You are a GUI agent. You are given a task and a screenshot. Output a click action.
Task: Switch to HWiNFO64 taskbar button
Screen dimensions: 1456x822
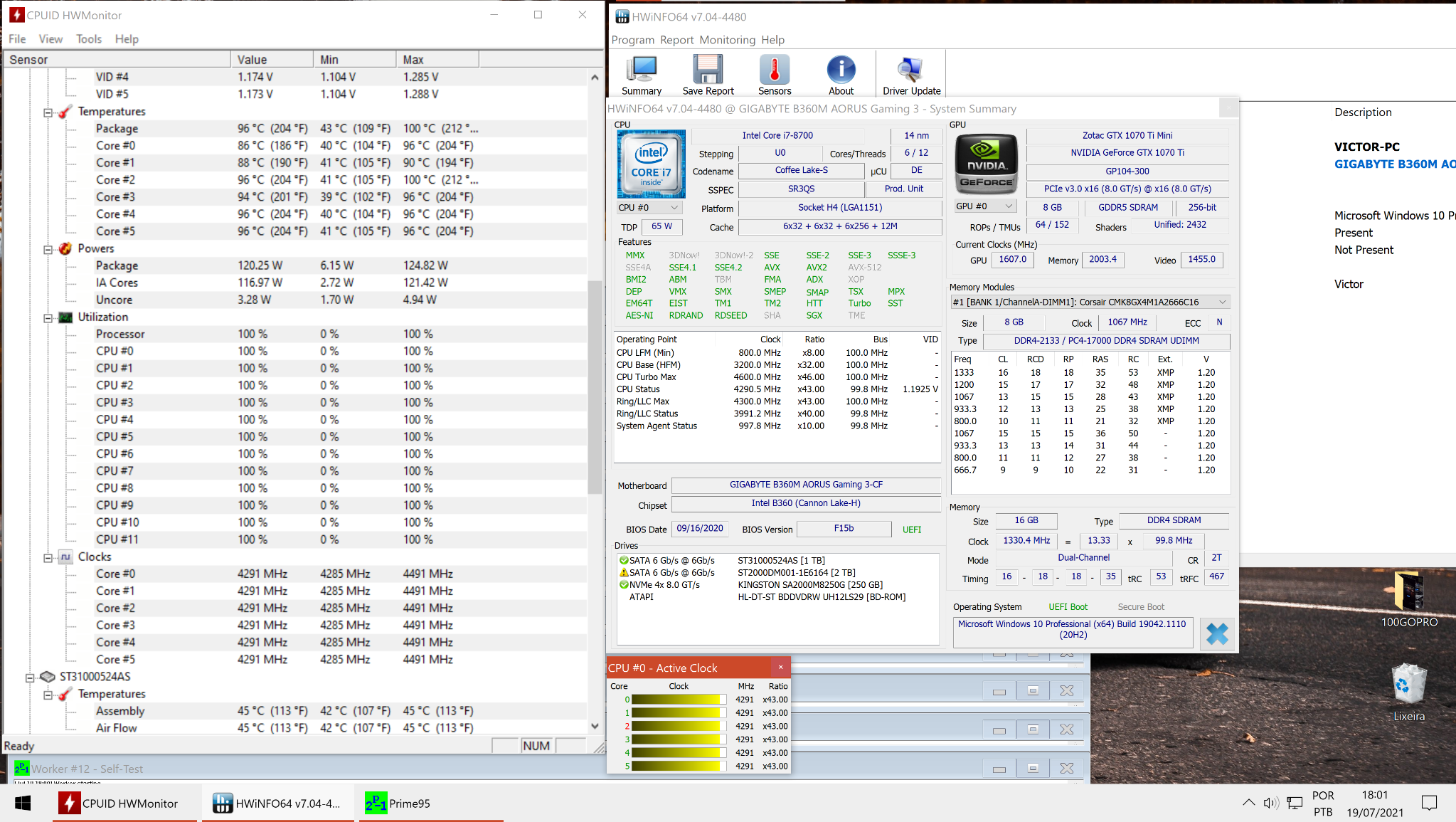coord(277,803)
